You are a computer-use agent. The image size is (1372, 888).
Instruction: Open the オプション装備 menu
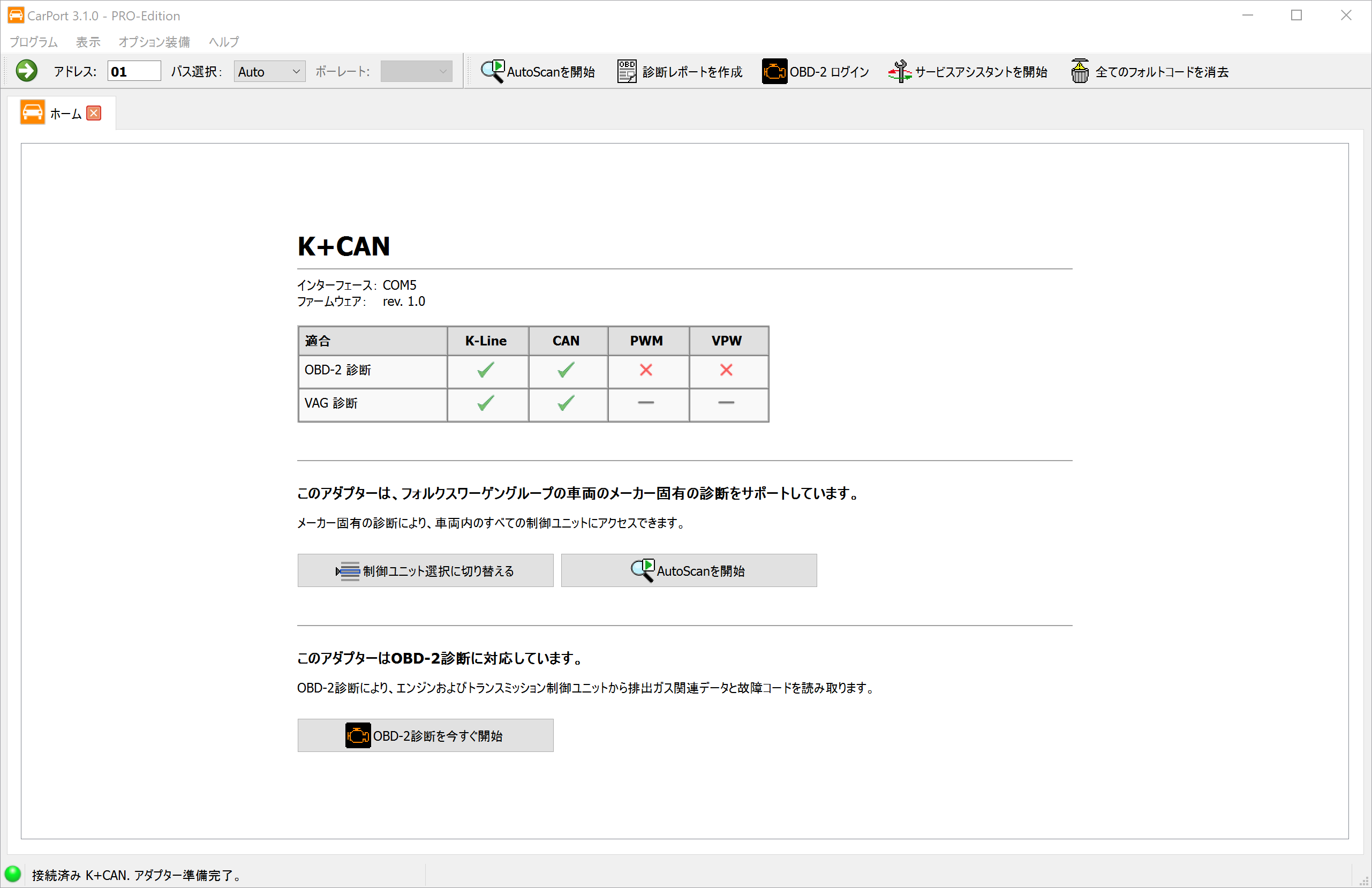[153, 42]
